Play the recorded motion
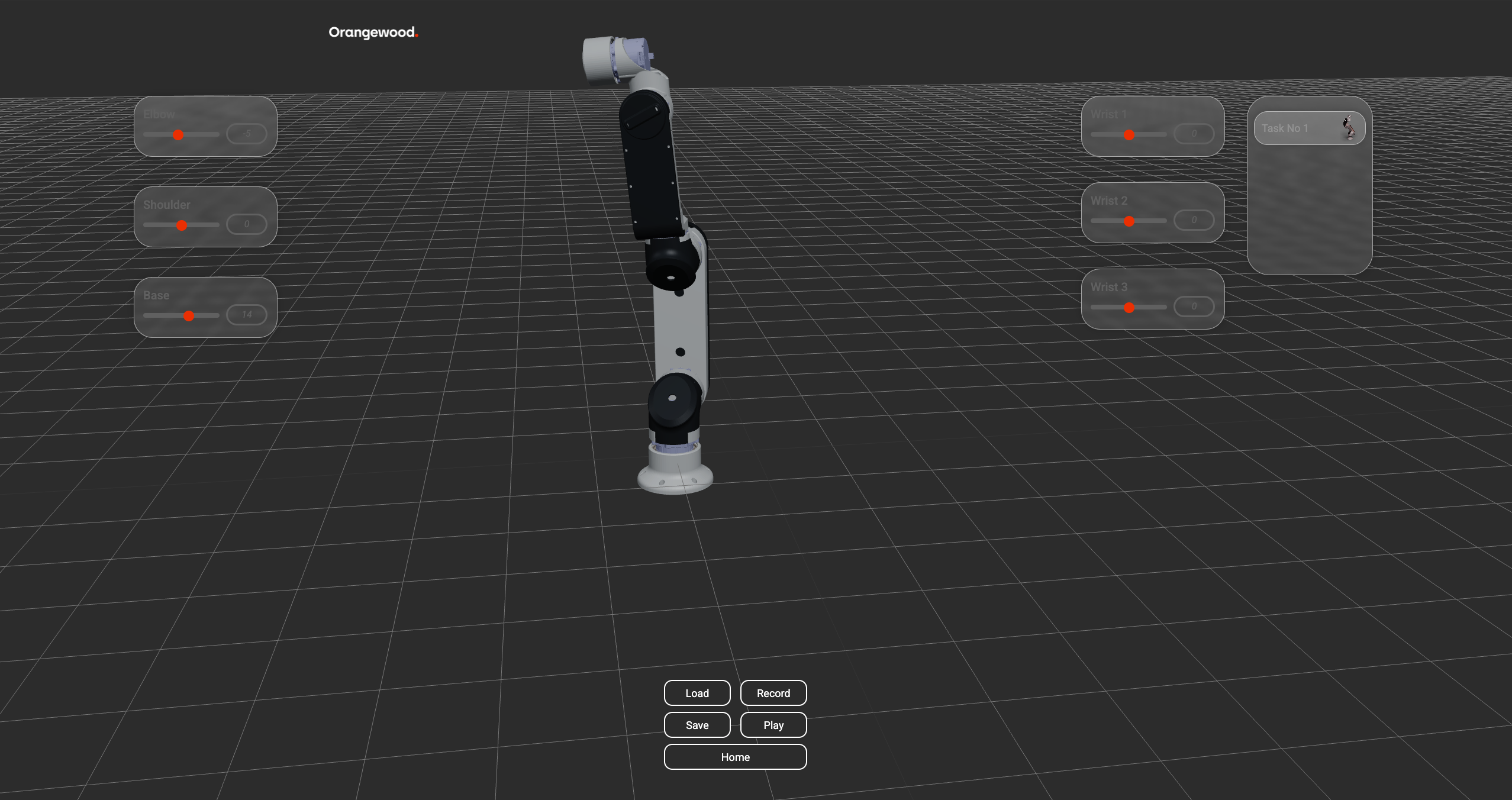The height and width of the screenshot is (800, 1512). tap(773, 725)
